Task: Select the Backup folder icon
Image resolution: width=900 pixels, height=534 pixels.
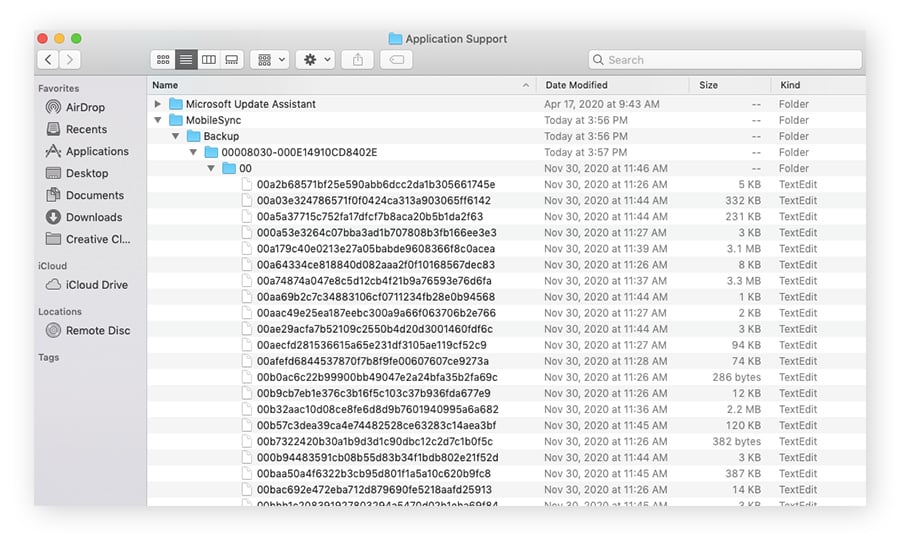Action: click(x=194, y=136)
